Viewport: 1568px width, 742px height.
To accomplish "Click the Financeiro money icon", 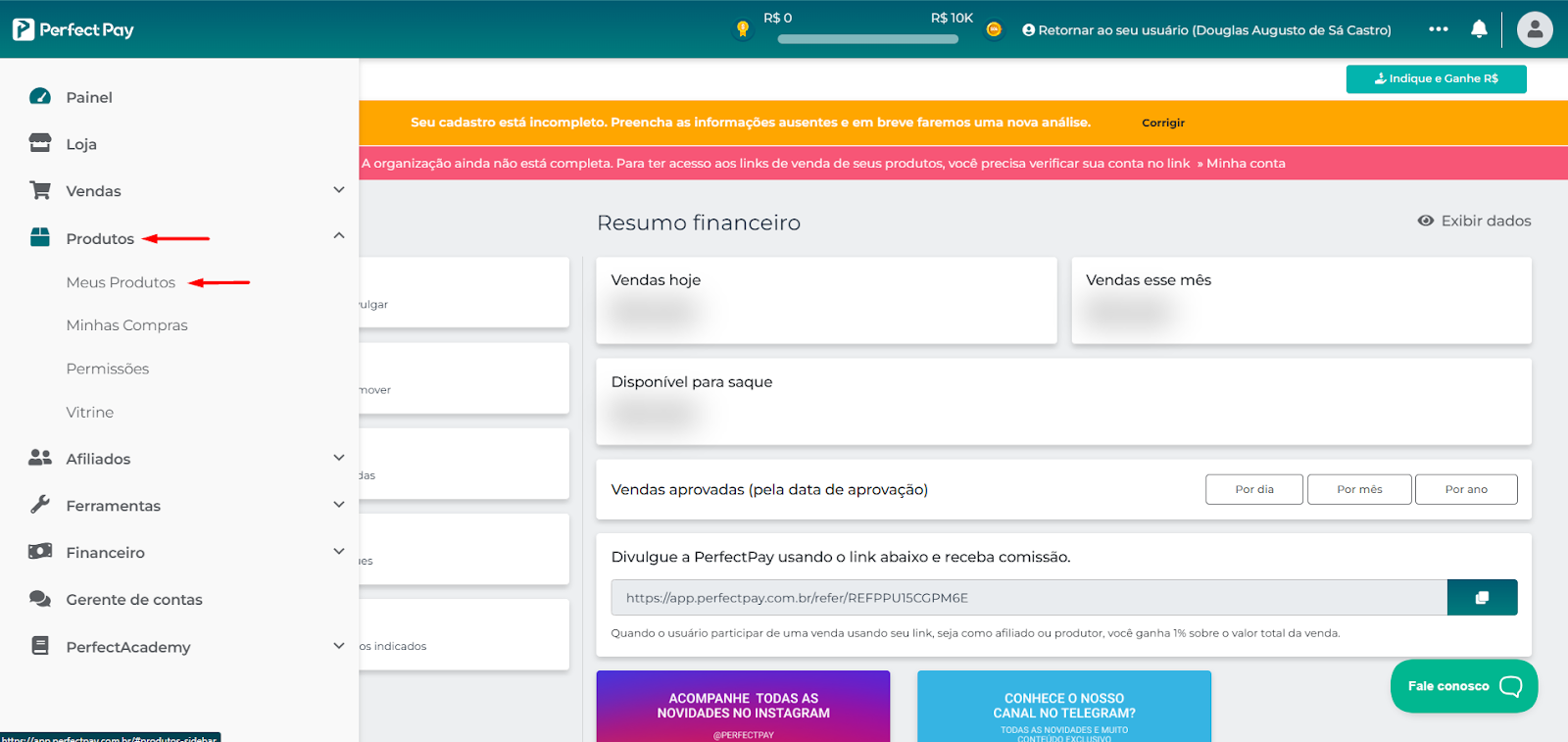I will coord(40,551).
